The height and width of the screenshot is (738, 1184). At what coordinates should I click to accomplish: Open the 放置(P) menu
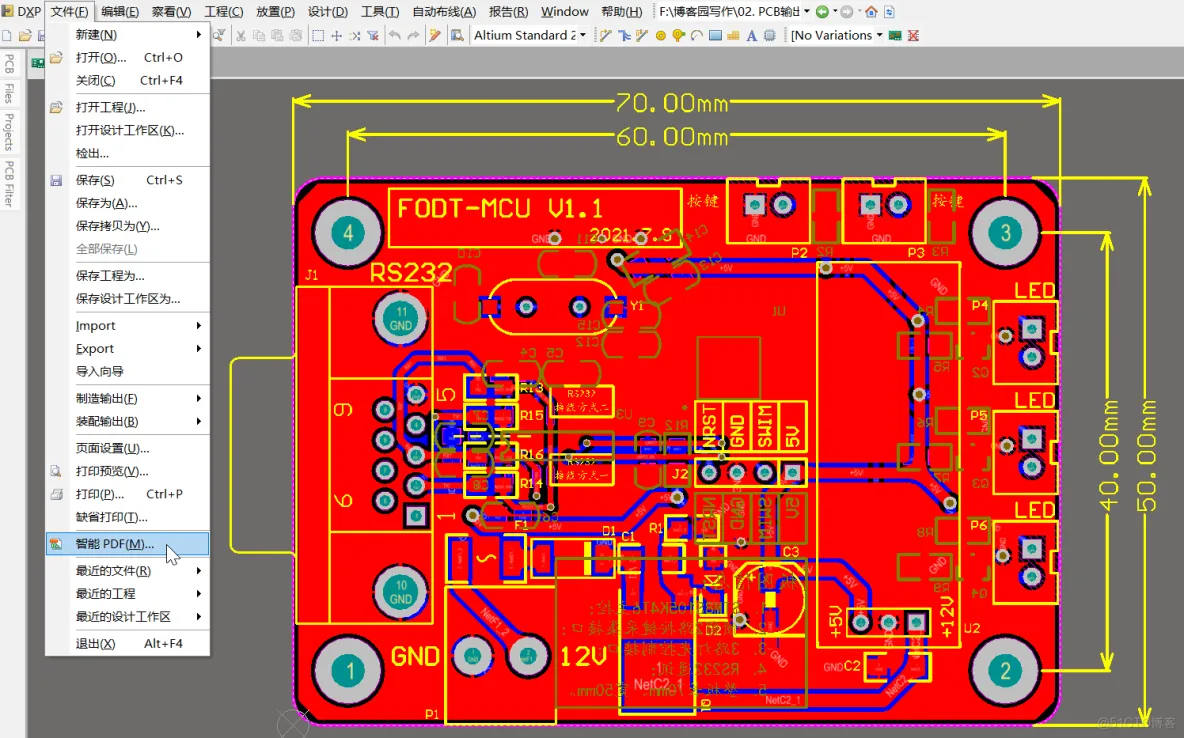[x=276, y=11]
